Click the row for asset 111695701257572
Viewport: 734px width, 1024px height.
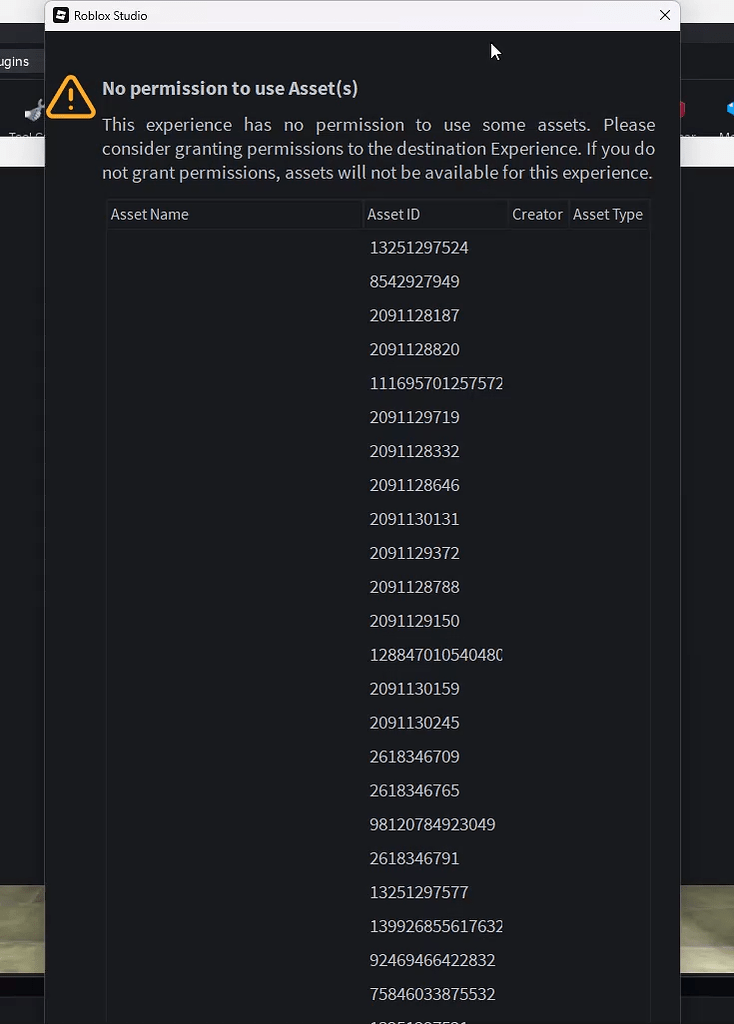(436, 383)
